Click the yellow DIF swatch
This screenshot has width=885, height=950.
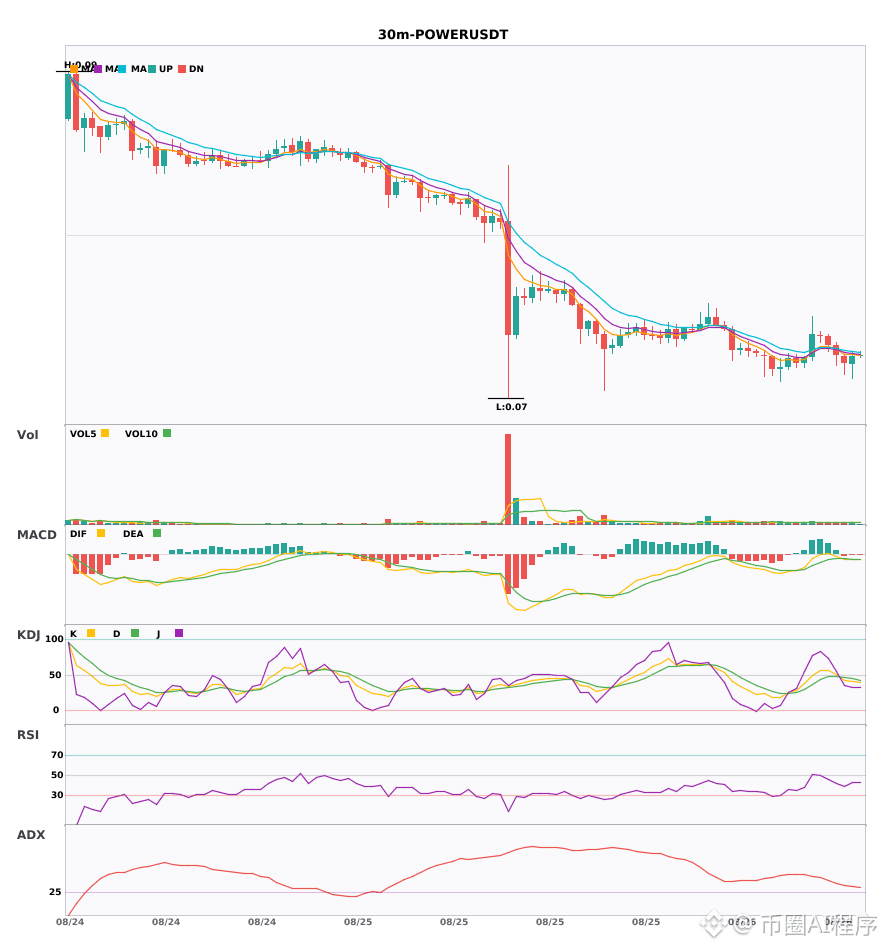tap(101, 533)
